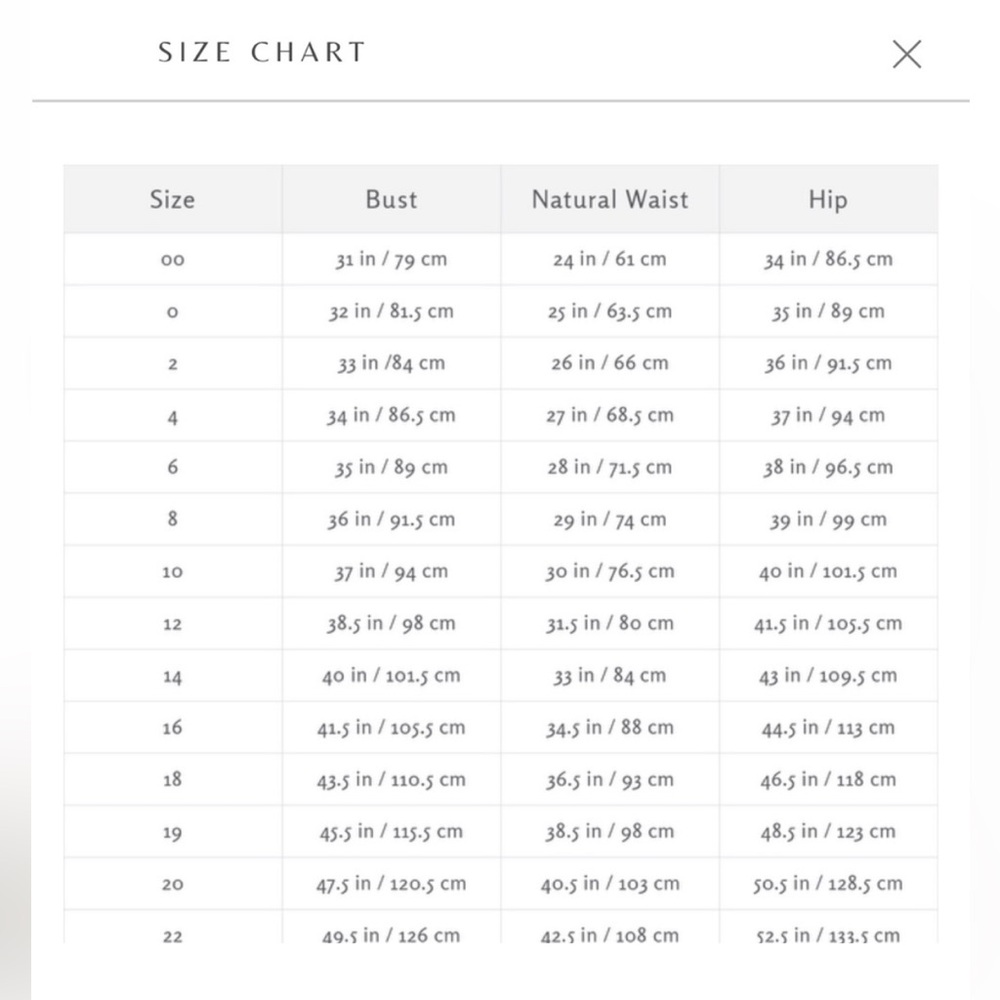Select the size 10 row label
Image resolution: width=1000 pixels, height=1000 pixels.
[x=172, y=571]
